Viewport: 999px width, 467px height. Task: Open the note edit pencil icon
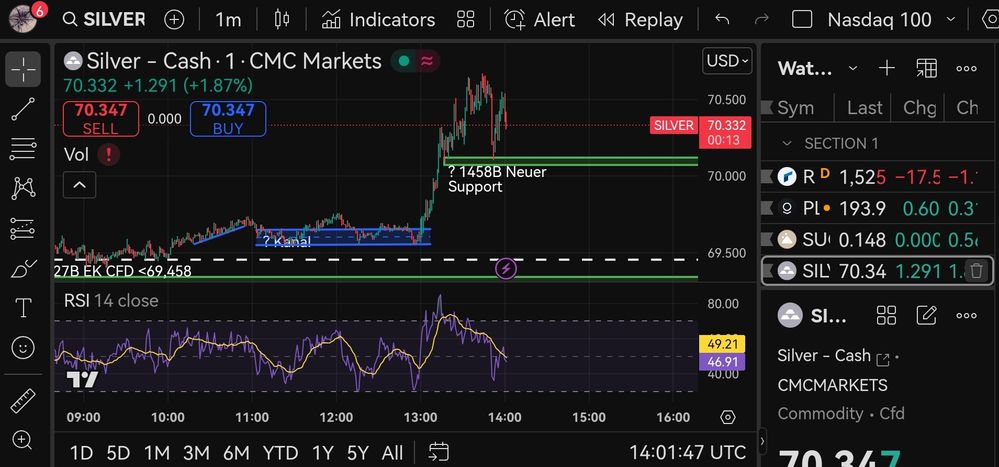[926, 315]
